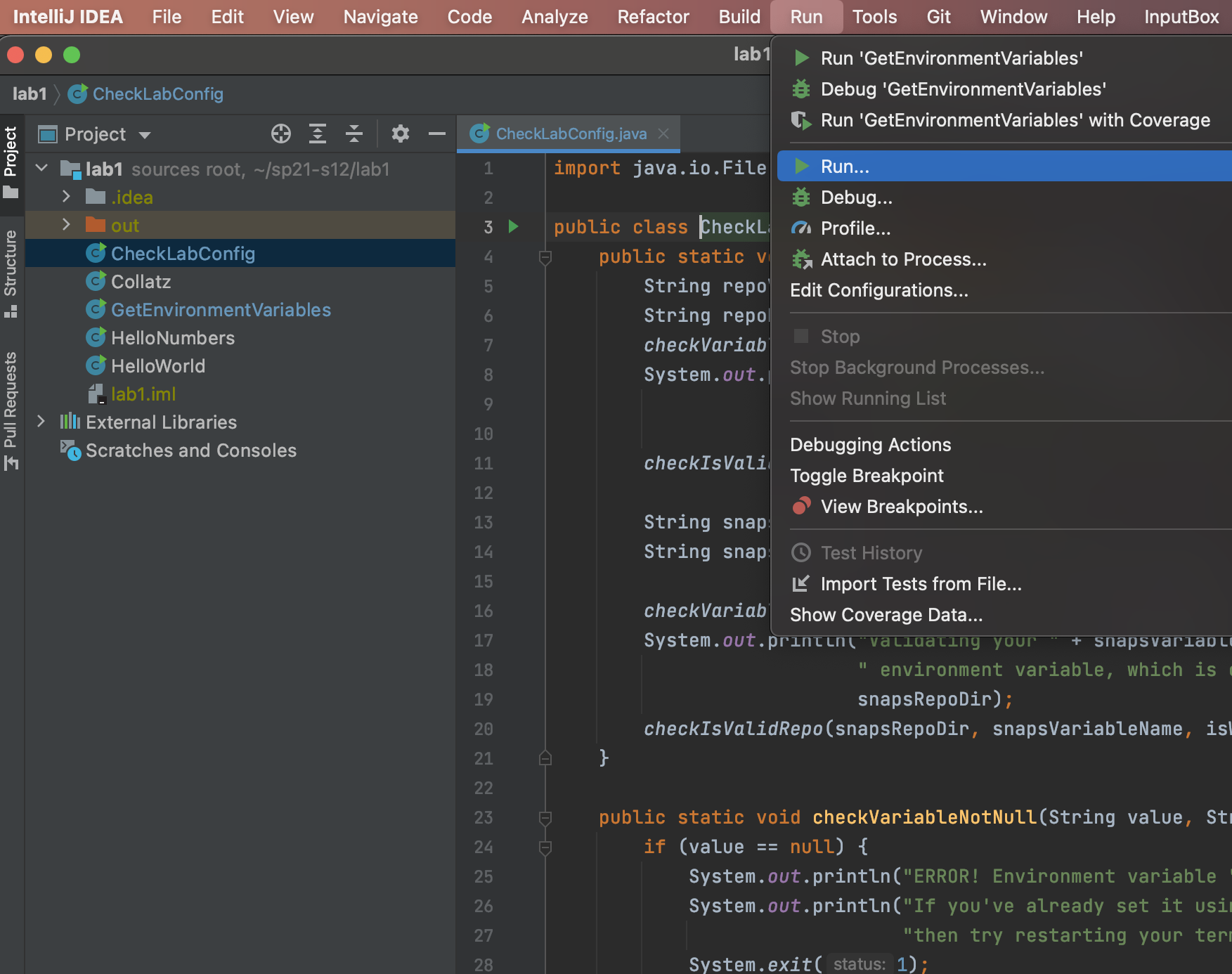The width and height of the screenshot is (1232, 974).
Task: Toggle the Pull Requests side panel
Action: pyautogui.click(x=11, y=410)
